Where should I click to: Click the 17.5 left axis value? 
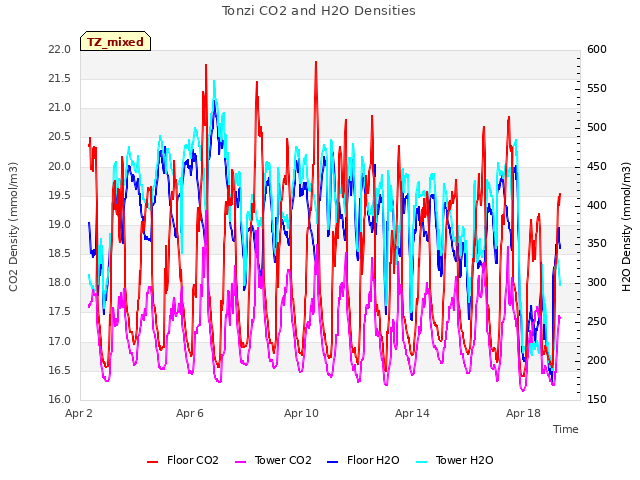[60, 312]
